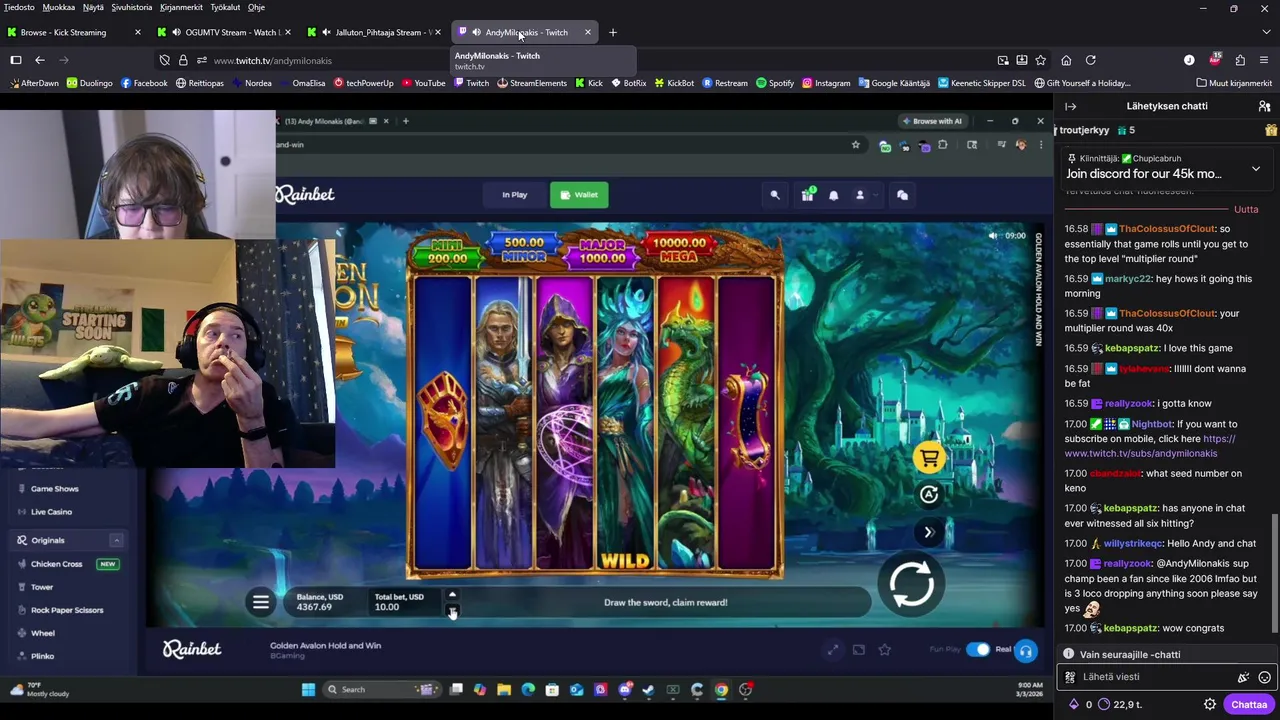Open Game Shows in sidebar
This screenshot has height=720, width=1280.
[54, 489]
